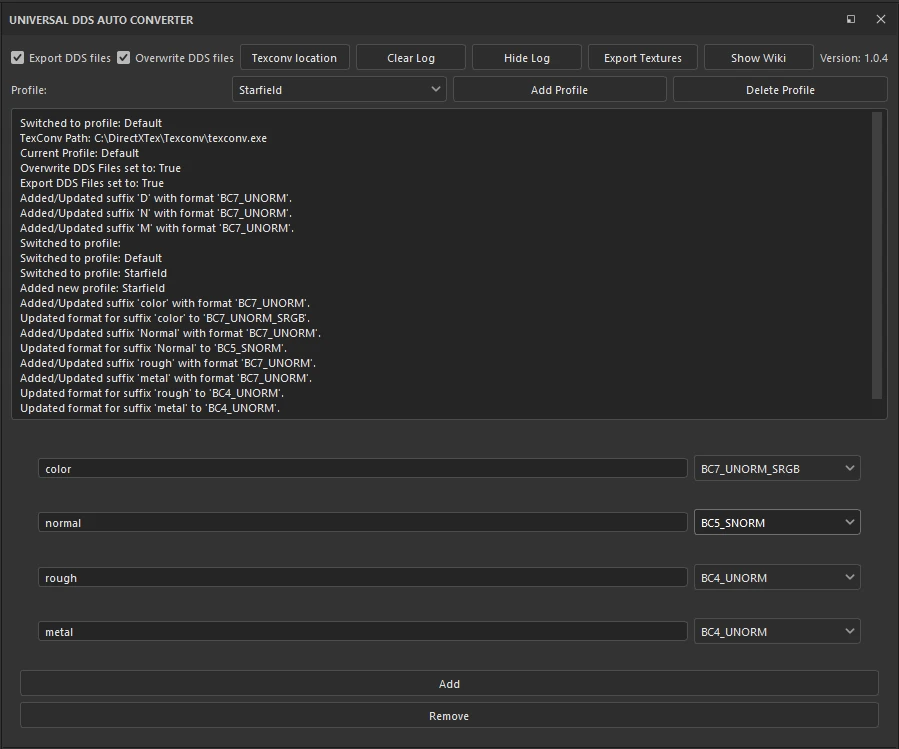Click the Version: 1.0.4 label
899x749 pixels.
854,58
